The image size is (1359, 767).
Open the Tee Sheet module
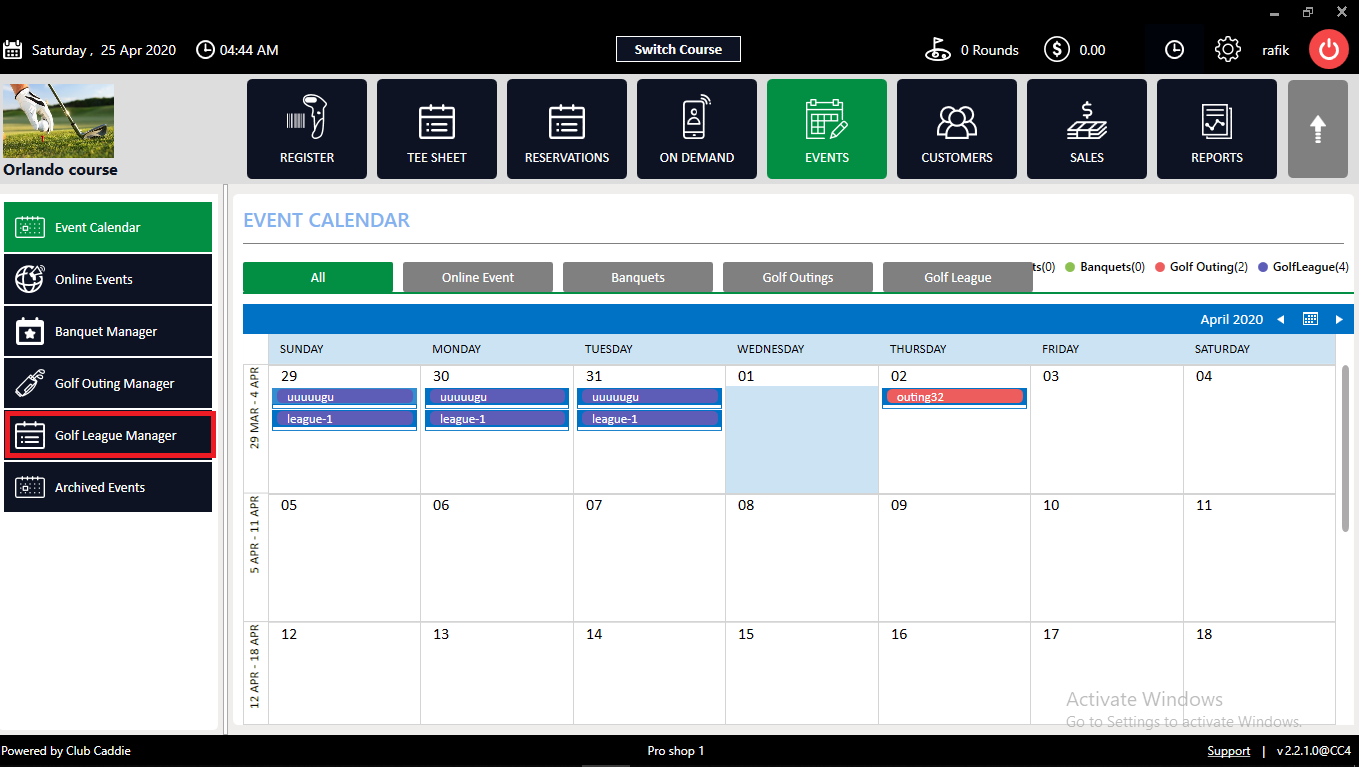click(437, 129)
